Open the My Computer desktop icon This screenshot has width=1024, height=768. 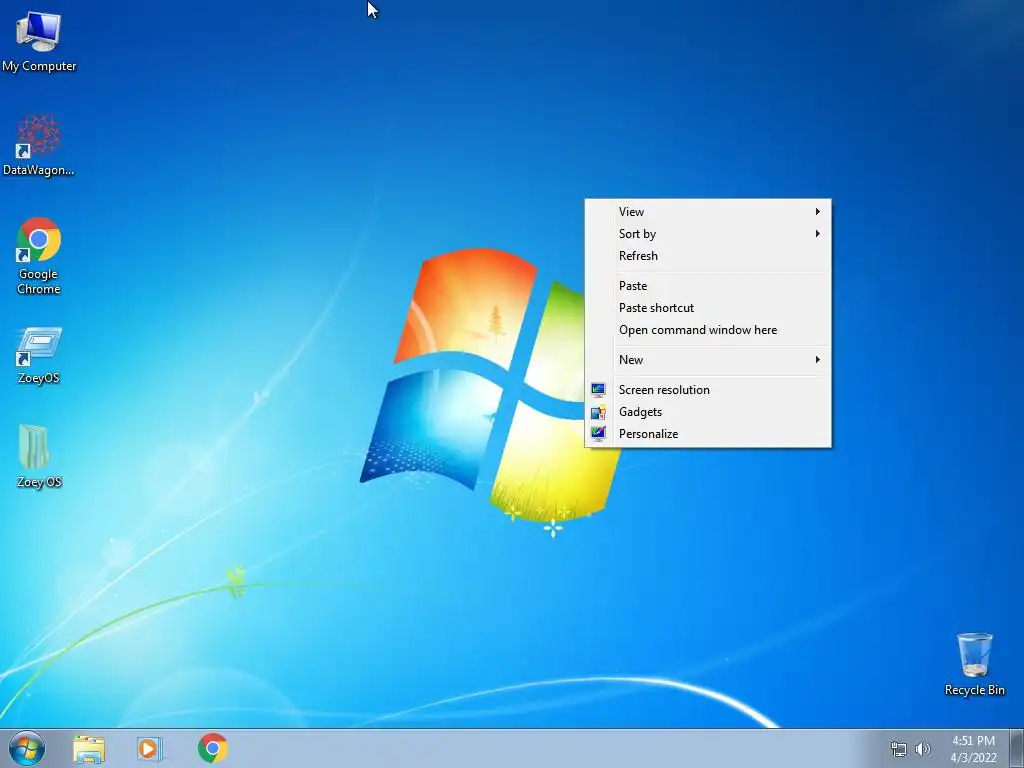[39, 40]
